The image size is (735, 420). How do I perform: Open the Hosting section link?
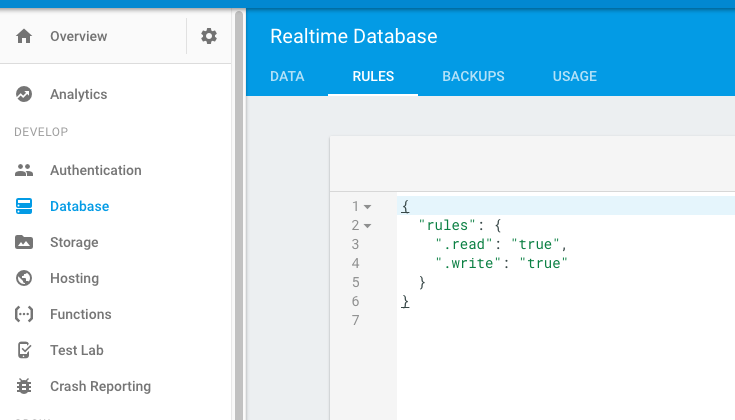(x=74, y=278)
